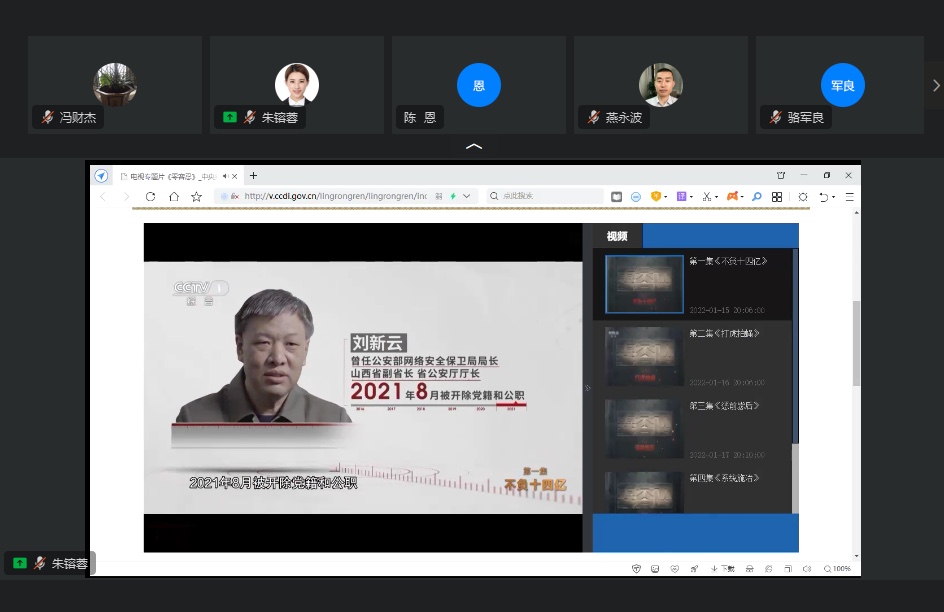
Task: Click the microphone icon next to 冯财杰
Action: [x=47, y=118]
